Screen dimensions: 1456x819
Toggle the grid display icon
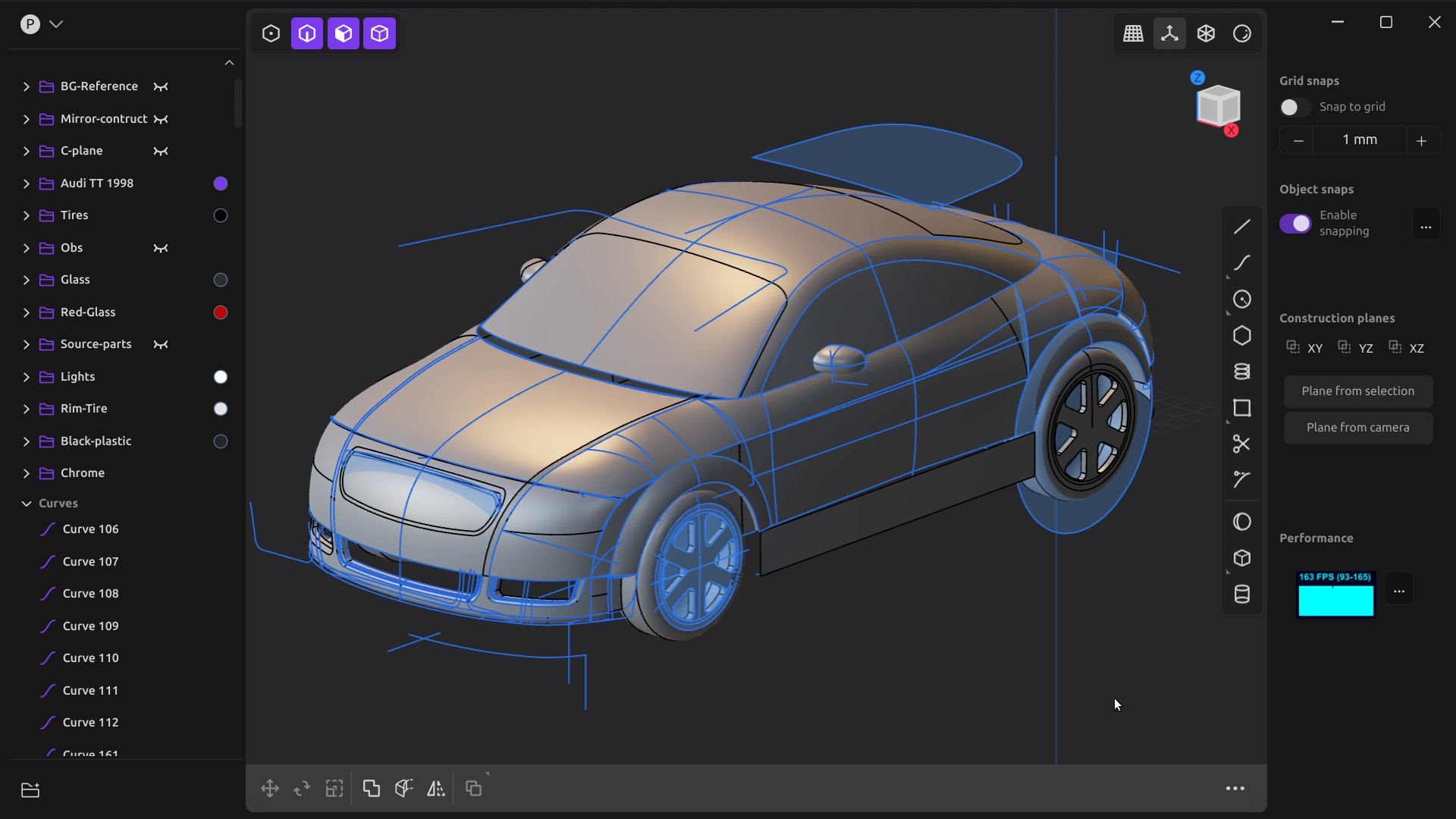1133,33
